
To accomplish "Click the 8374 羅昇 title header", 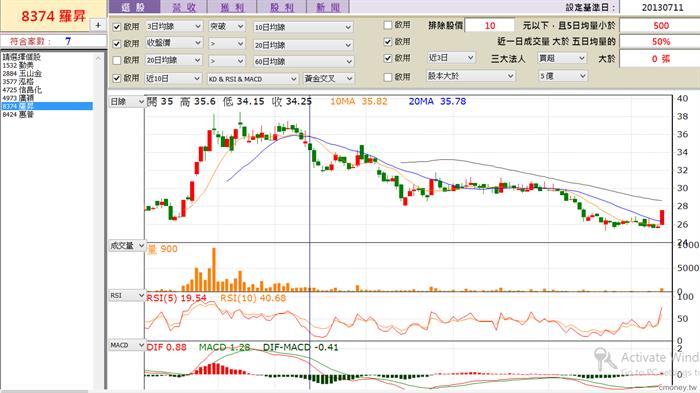I will coord(53,16).
